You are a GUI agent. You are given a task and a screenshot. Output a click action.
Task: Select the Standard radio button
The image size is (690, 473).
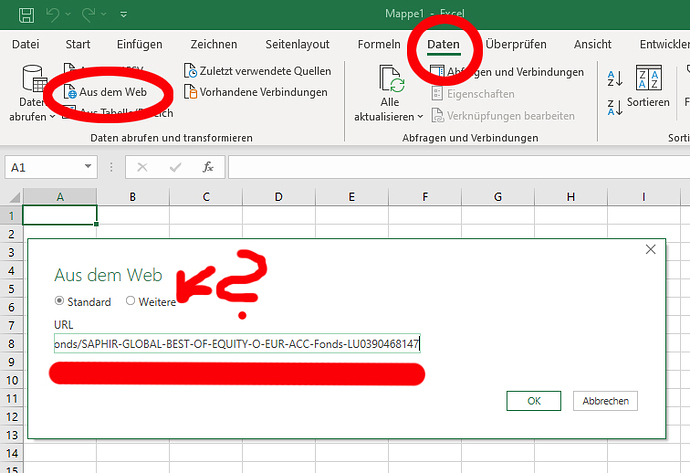click(x=59, y=301)
